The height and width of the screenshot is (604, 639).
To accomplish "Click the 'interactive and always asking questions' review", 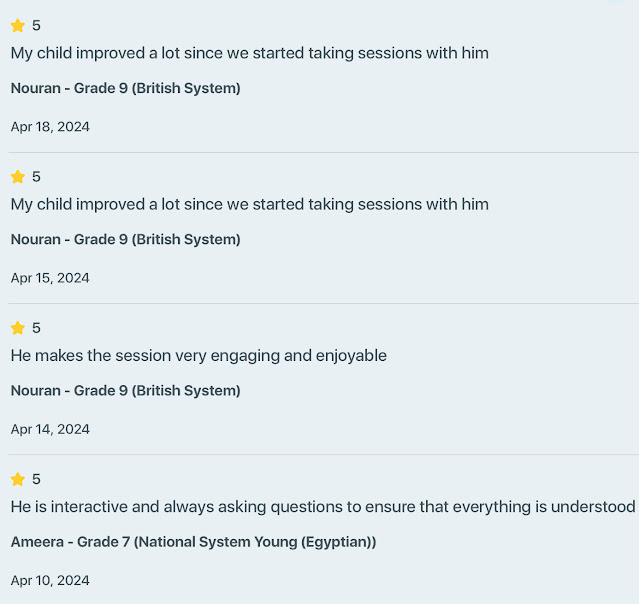I will coord(322,507).
